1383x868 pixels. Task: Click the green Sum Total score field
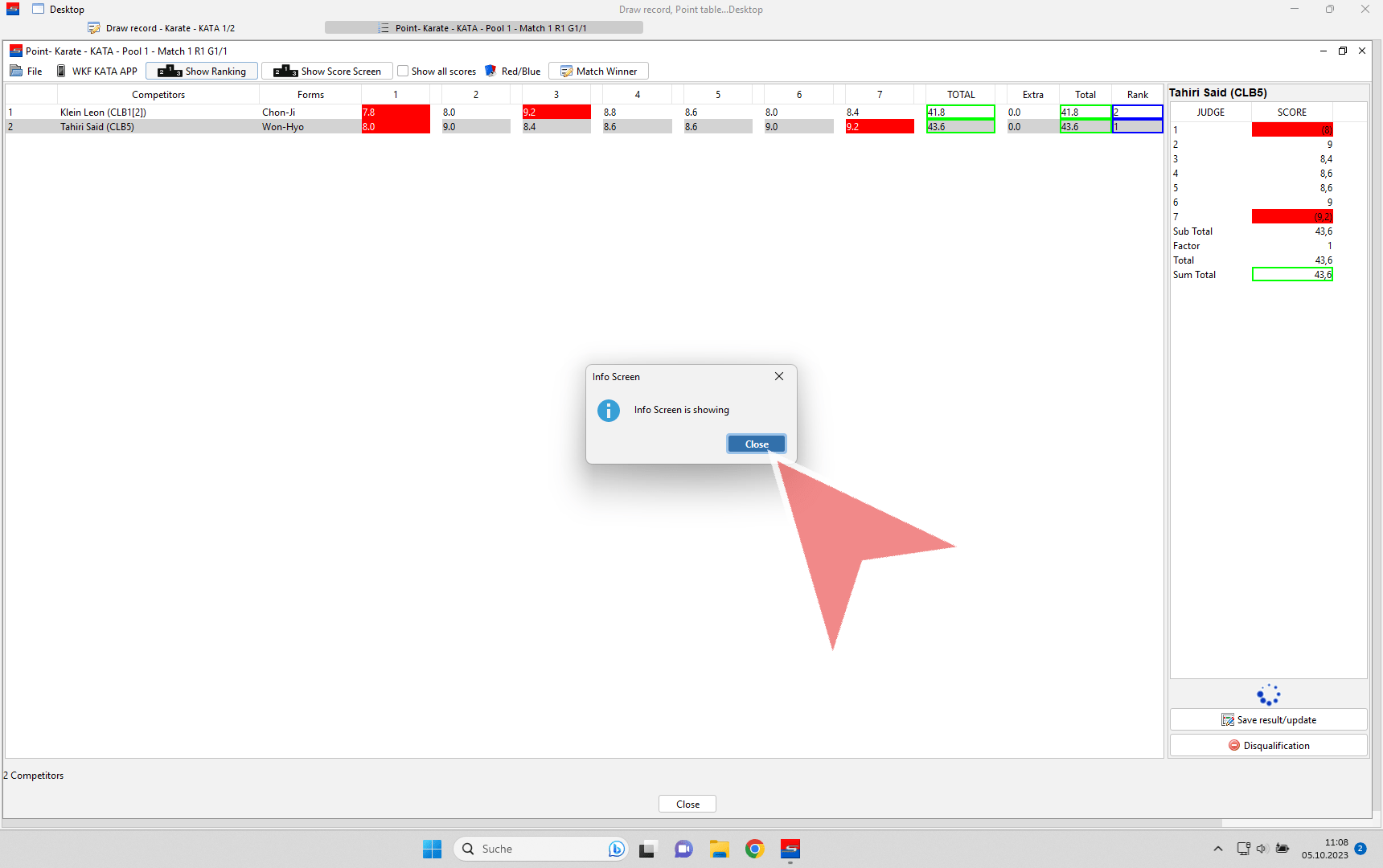[x=1291, y=275]
